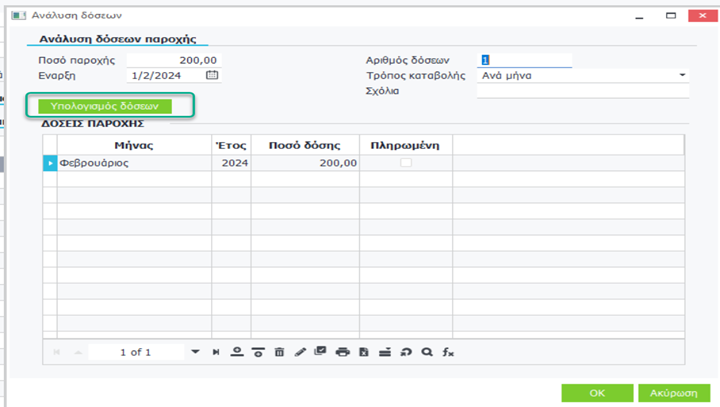Click the Σχόλια comments field

tap(583, 91)
